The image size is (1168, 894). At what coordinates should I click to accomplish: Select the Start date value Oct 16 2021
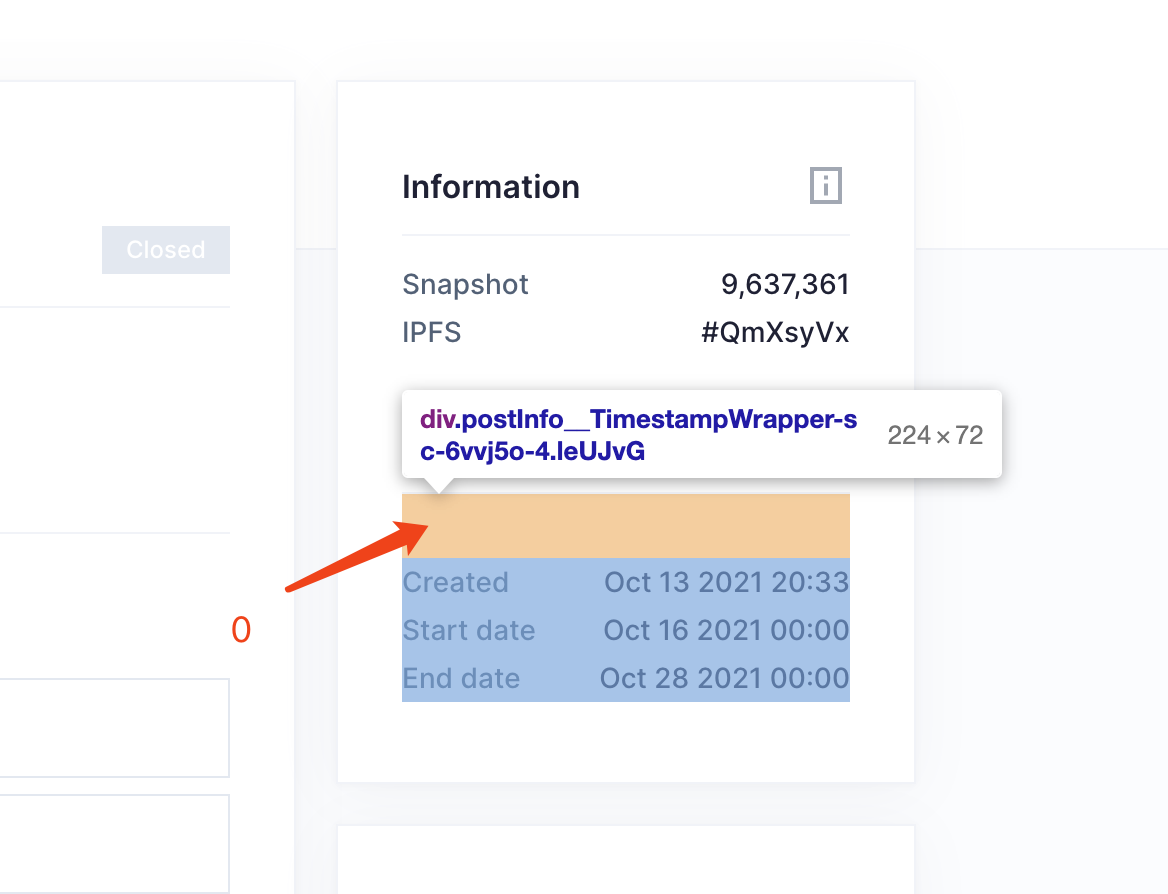click(725, 630)
